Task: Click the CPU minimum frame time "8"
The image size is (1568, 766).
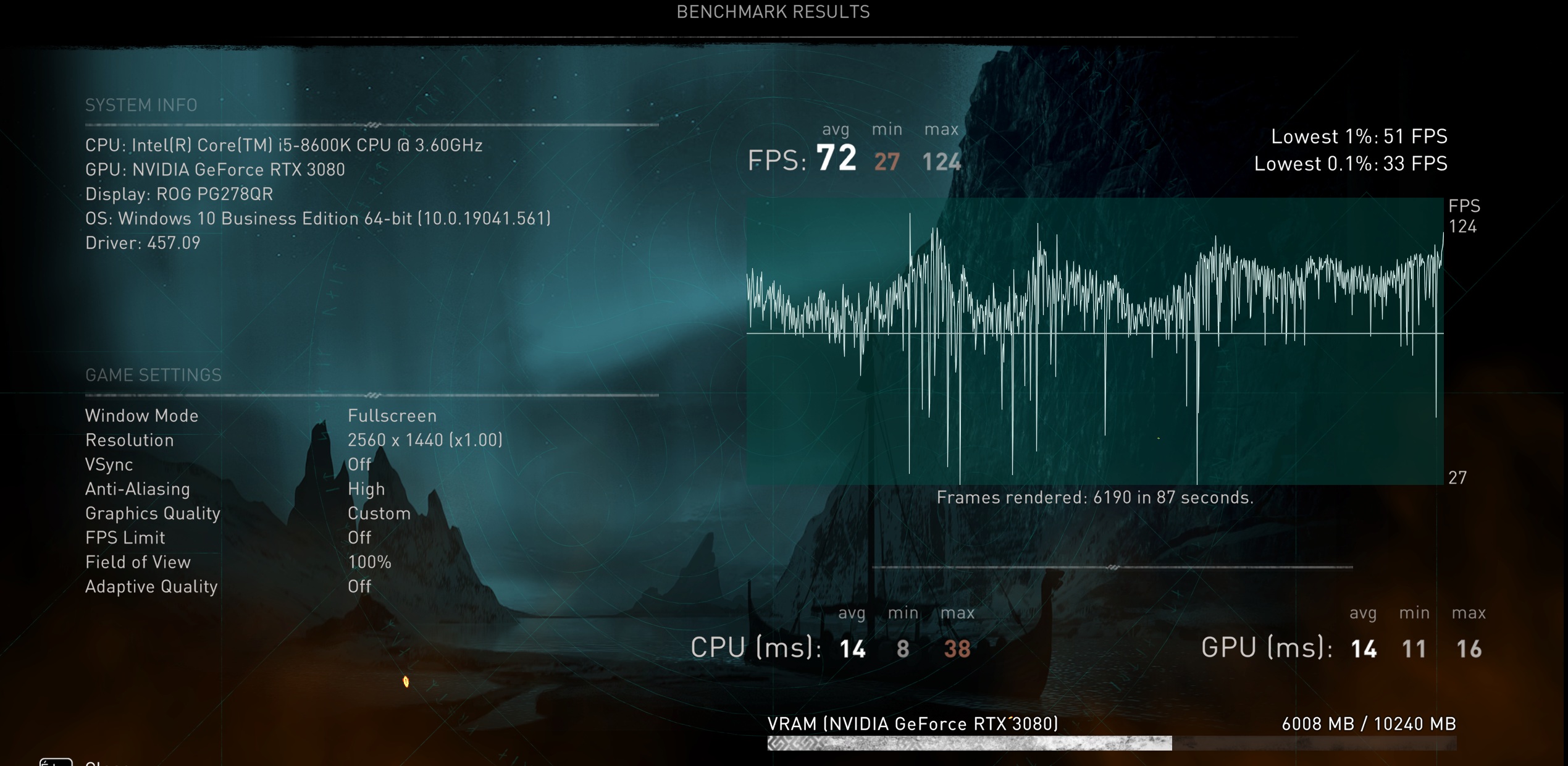Action: pos(902,649)
